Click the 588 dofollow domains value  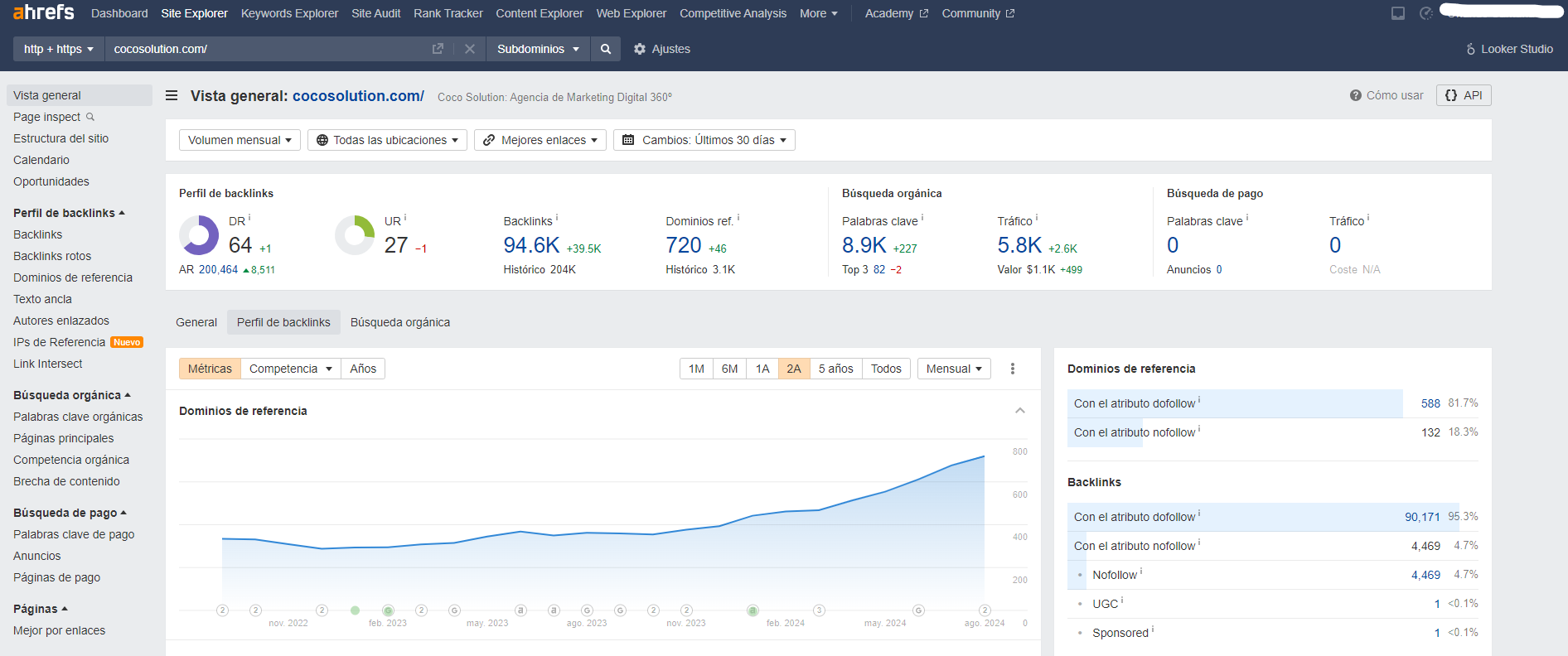pyautogui.click(x=1430, y=403)
